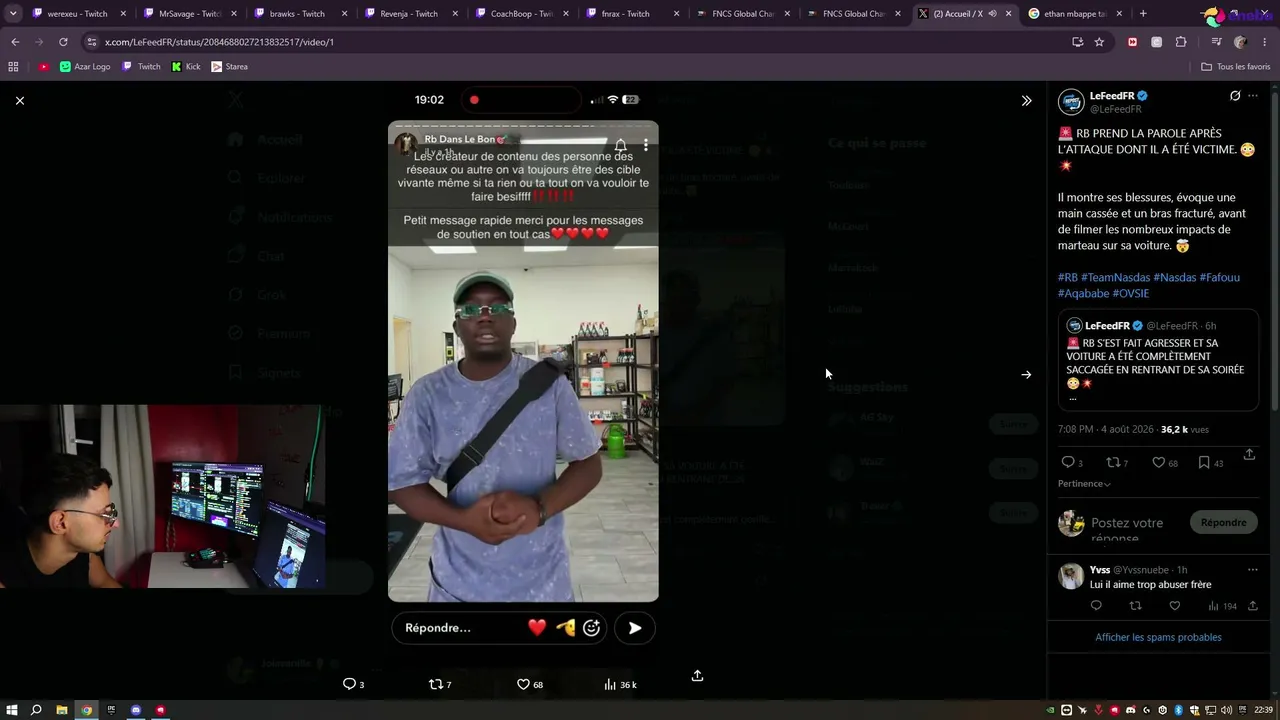
Task: Open the 'Tous les favoris' folder
Action: click(1236, 67)
